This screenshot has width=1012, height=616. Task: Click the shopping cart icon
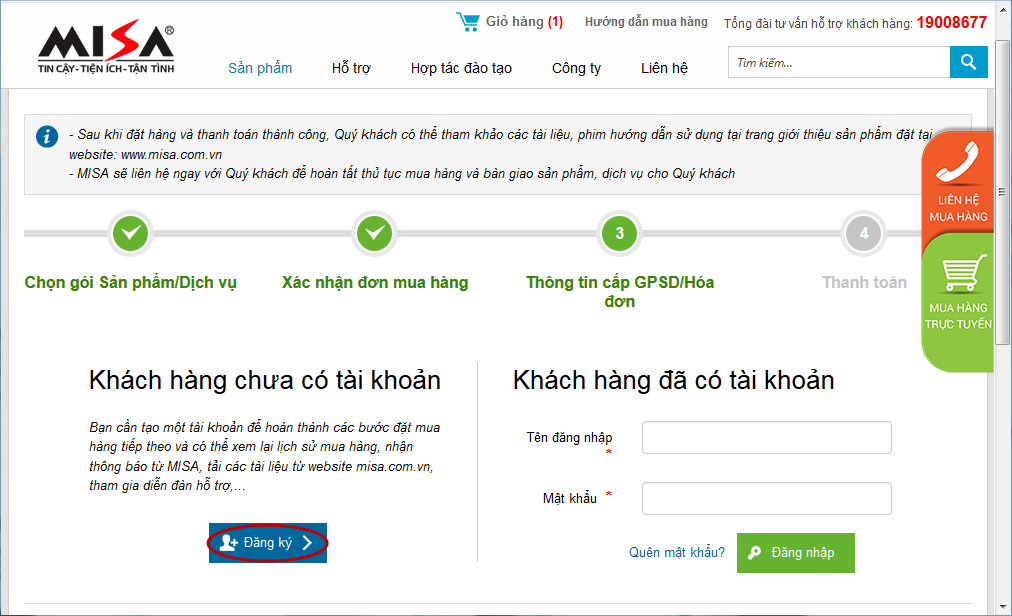[x=467, y=21]
